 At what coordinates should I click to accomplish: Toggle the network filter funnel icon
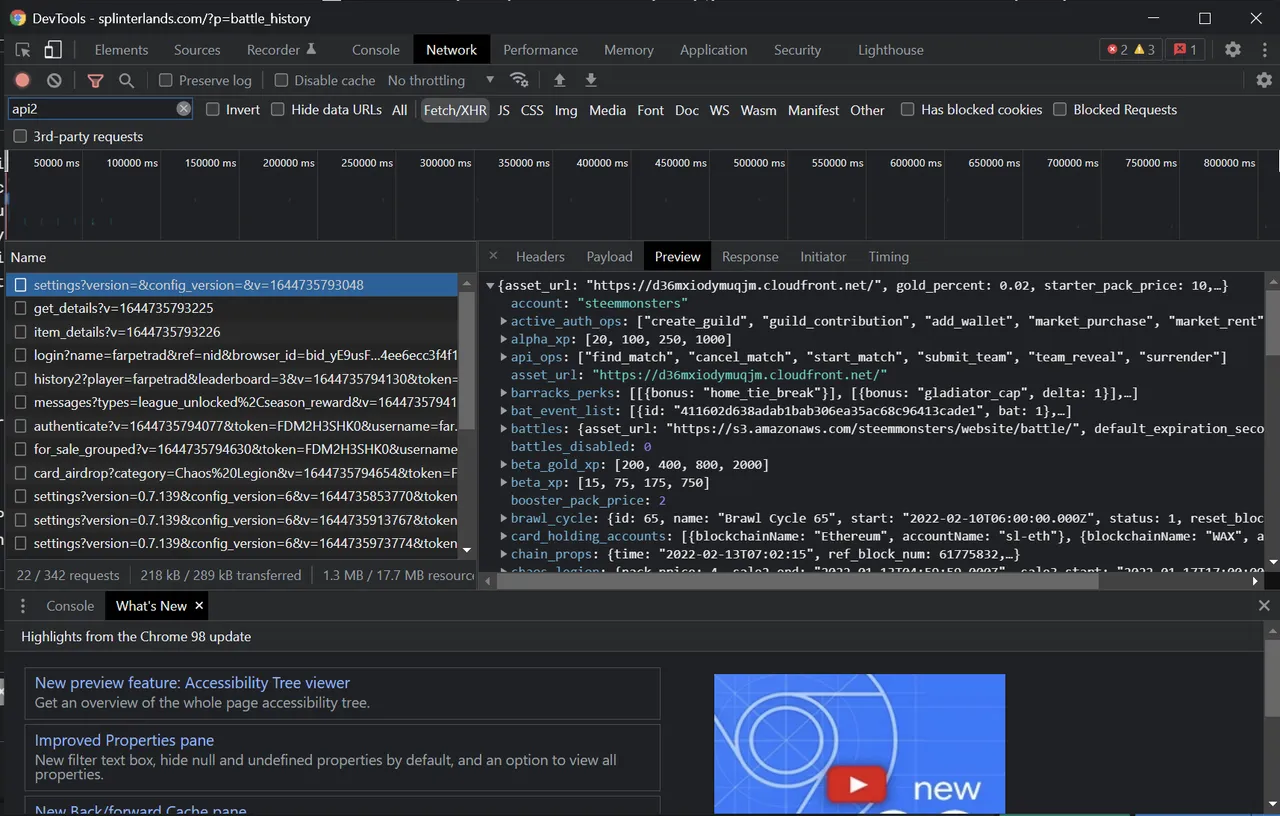click(95, 80)
